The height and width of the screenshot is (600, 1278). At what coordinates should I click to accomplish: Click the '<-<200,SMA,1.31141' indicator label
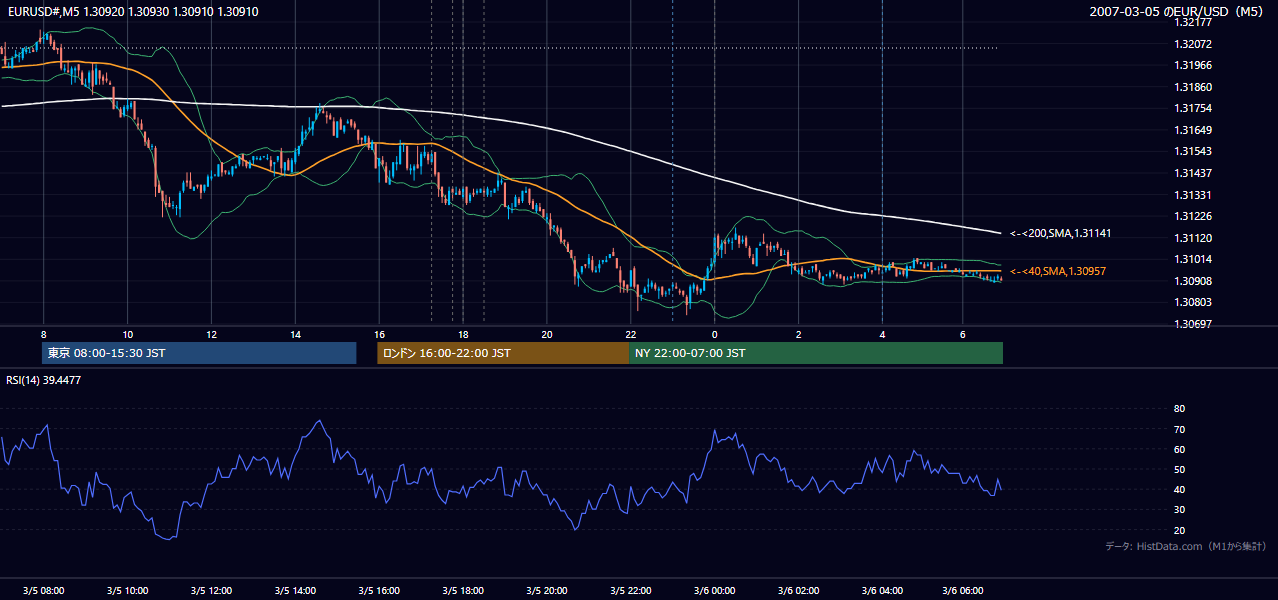coord(1061,233)
